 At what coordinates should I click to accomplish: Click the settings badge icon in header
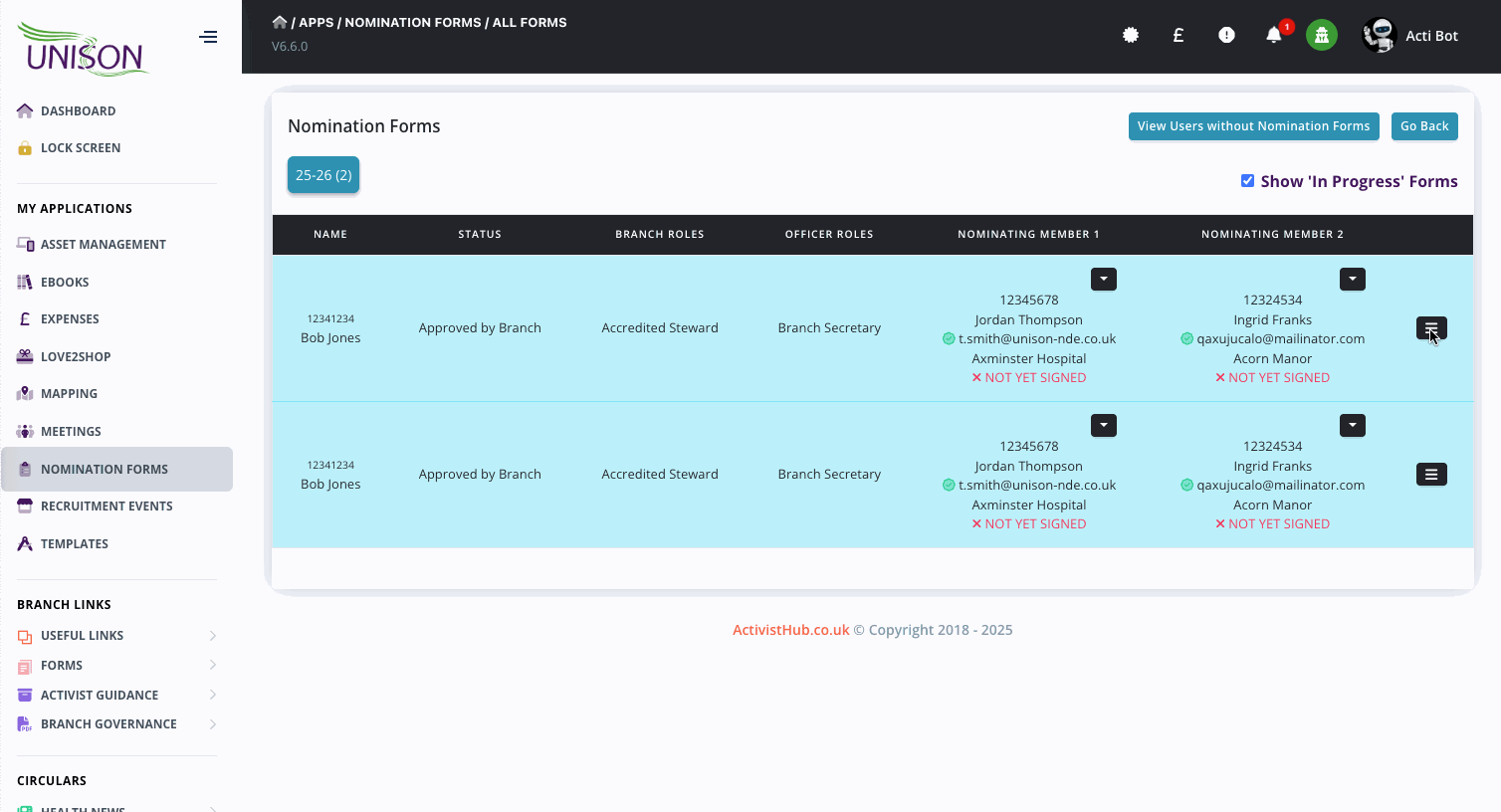tap(1131, 35)
